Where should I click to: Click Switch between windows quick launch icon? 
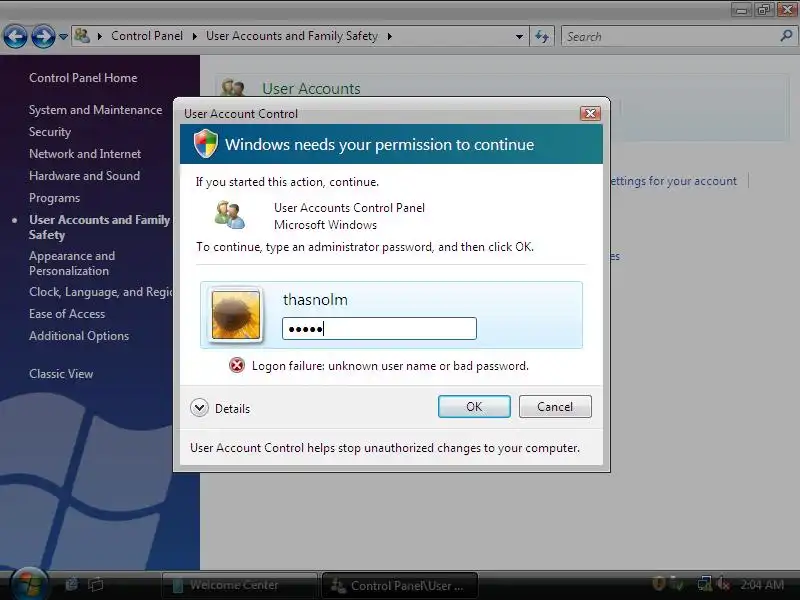point(96,584)
